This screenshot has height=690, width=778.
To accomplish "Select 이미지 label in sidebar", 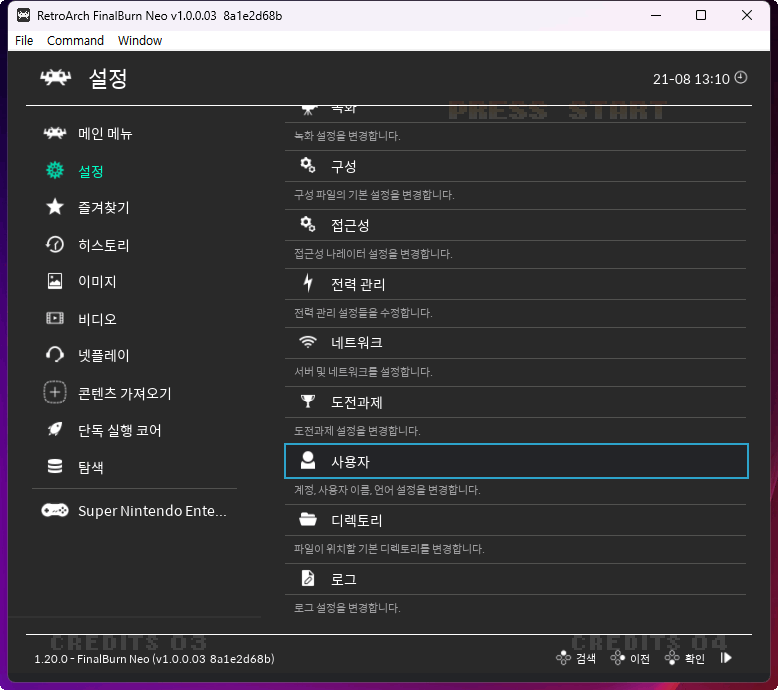I will tap(97, 281).
